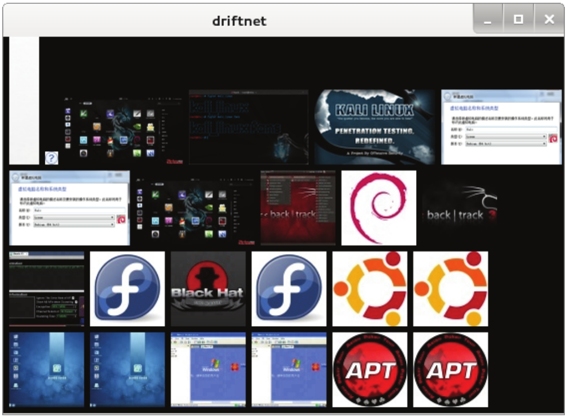Click Fedora logo right of Black Hat
The height and width of the screenshot is (418, 566).
(289, 289)
